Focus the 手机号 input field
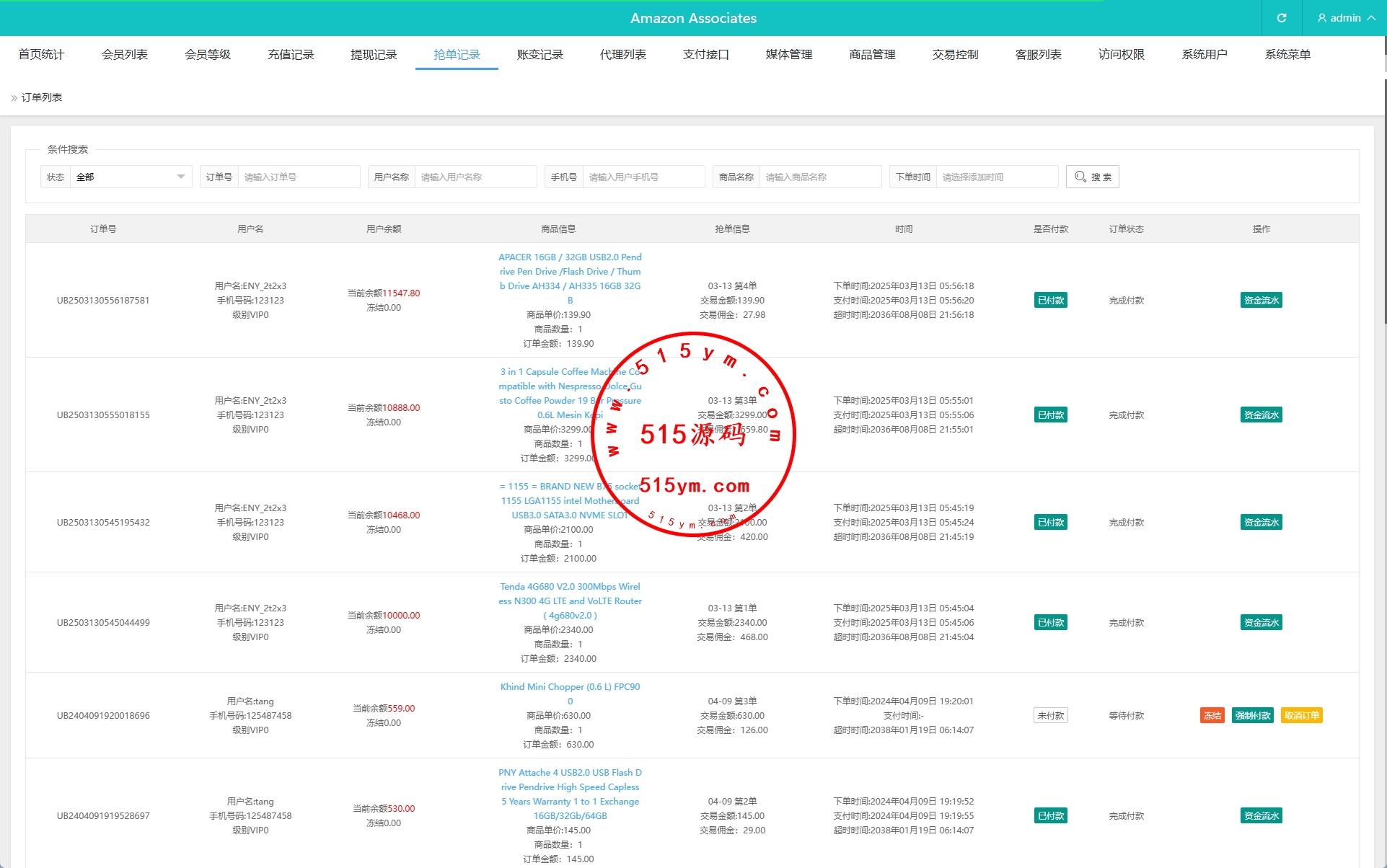Screen dimensions: 1387x868 click(643, 177)
